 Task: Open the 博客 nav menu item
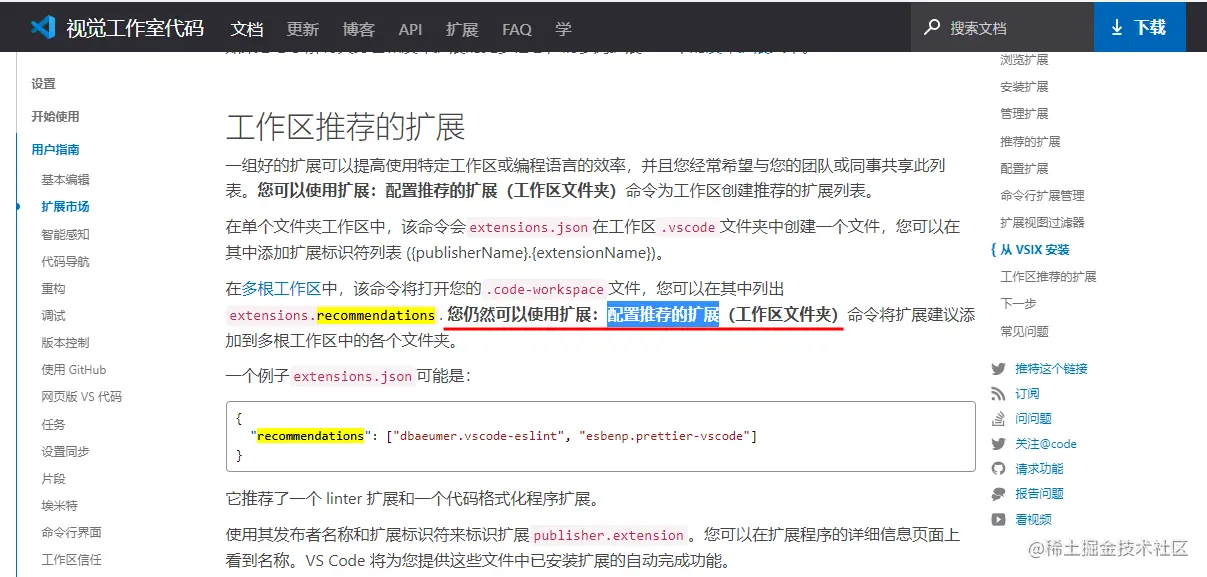pyautogui.click(x=358, y=29)
